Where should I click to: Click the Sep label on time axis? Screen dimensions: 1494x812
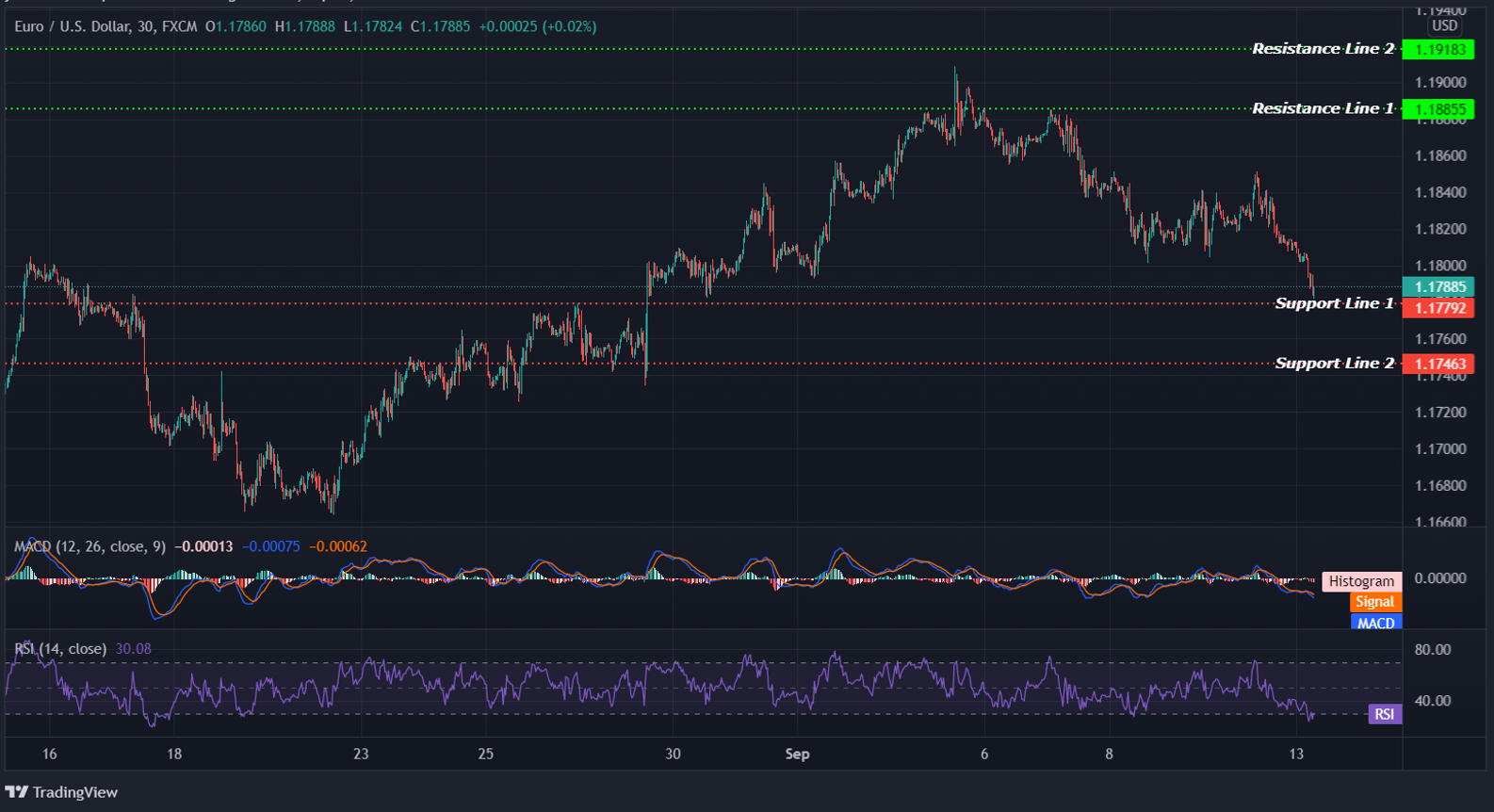[x=797, y=754]
